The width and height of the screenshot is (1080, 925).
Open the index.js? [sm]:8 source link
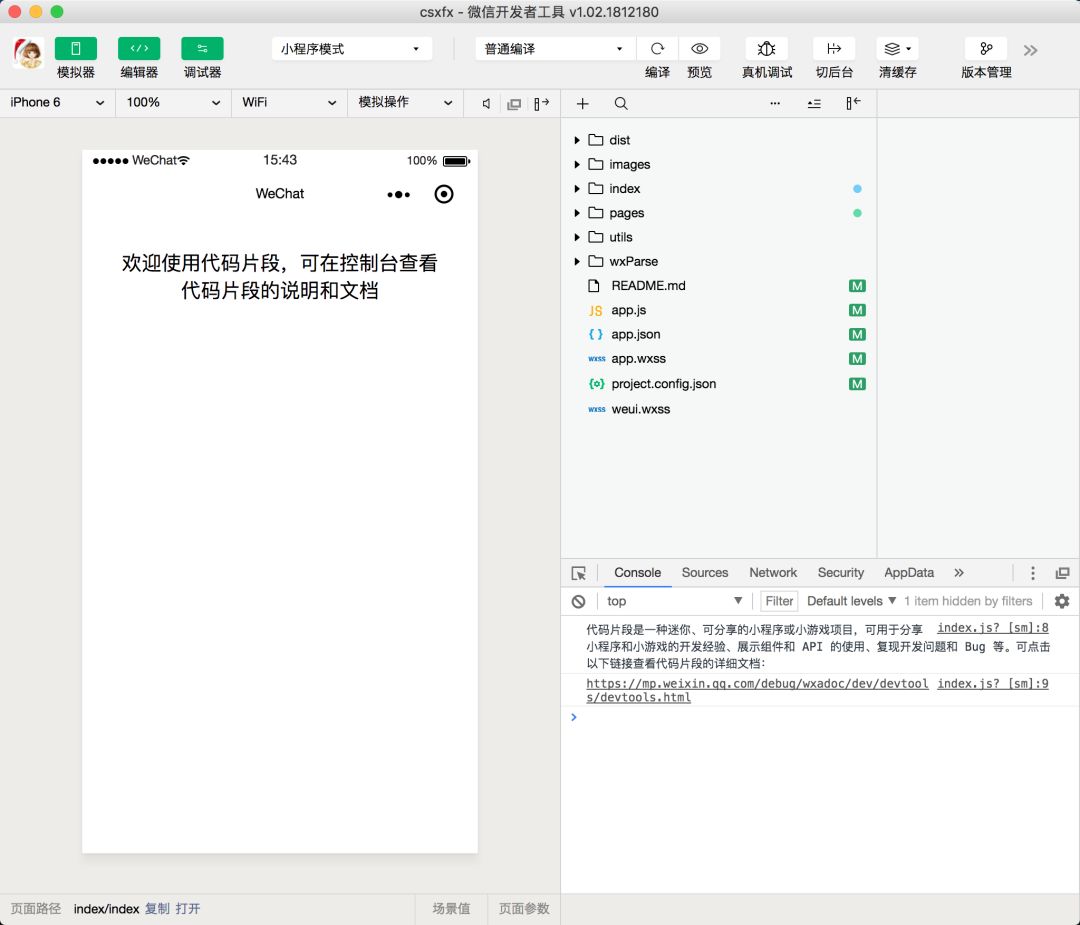[x=993, y=627]
